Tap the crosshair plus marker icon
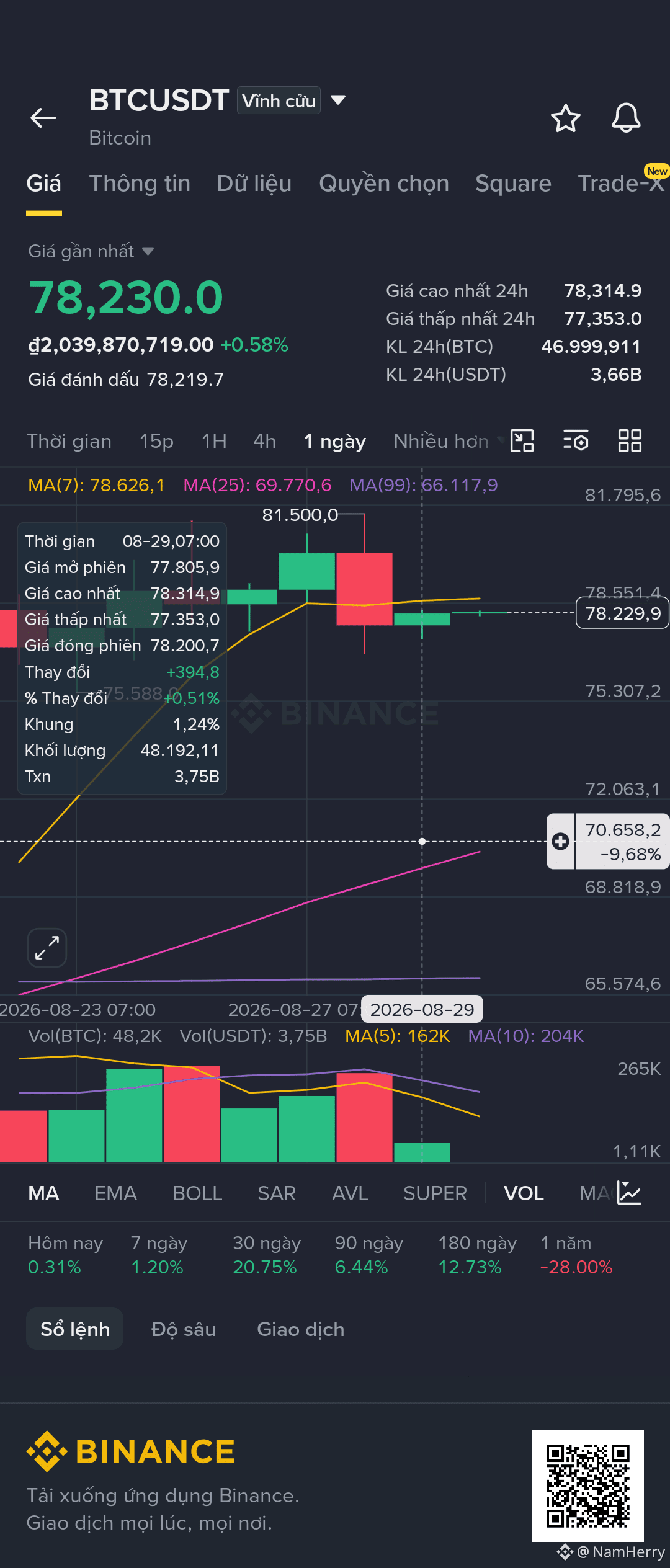This screenshot has width=670, height=1568. point(561,842)
